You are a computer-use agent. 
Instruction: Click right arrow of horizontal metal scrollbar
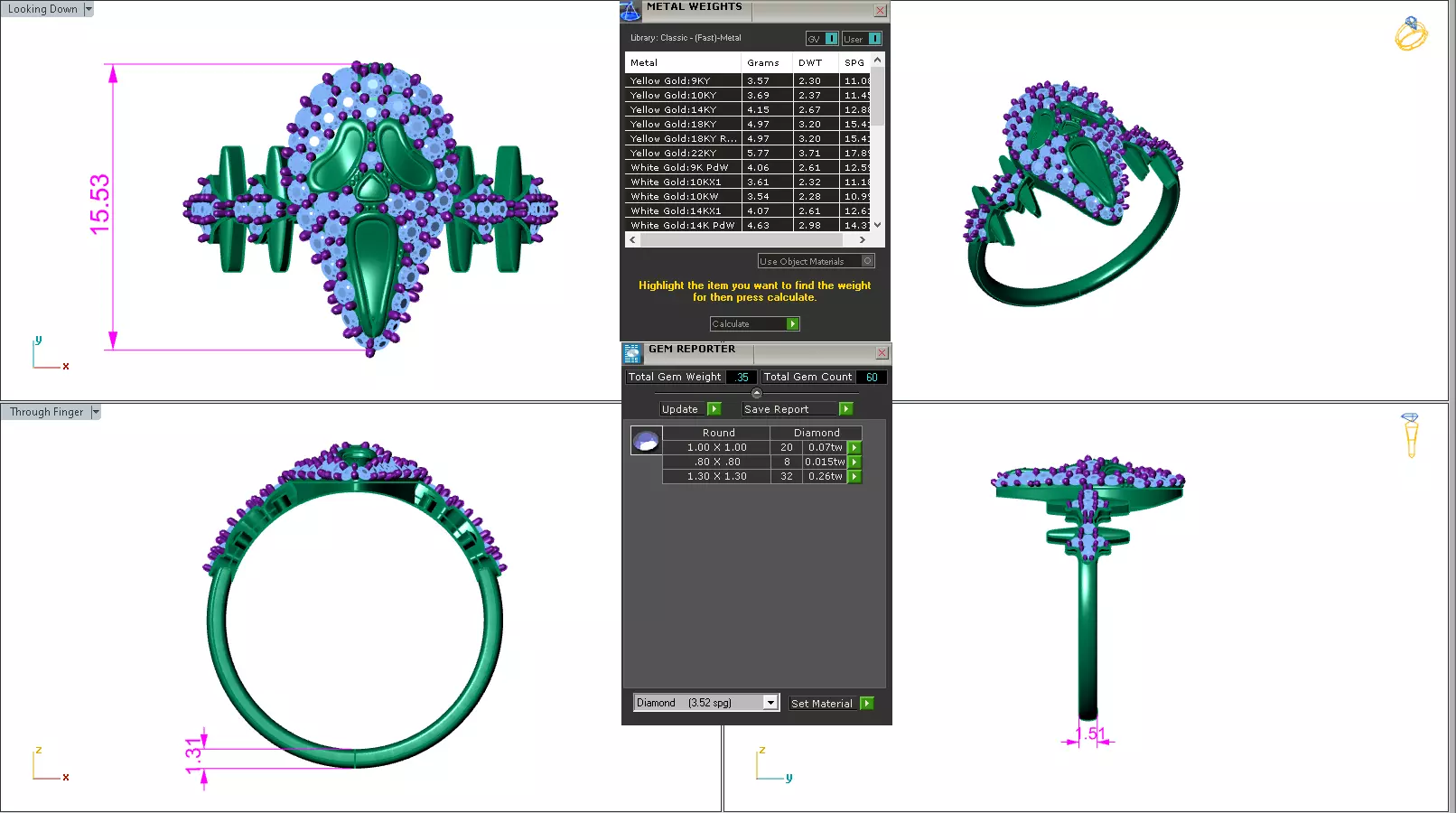pyautogui.click(x=863, y=240)
